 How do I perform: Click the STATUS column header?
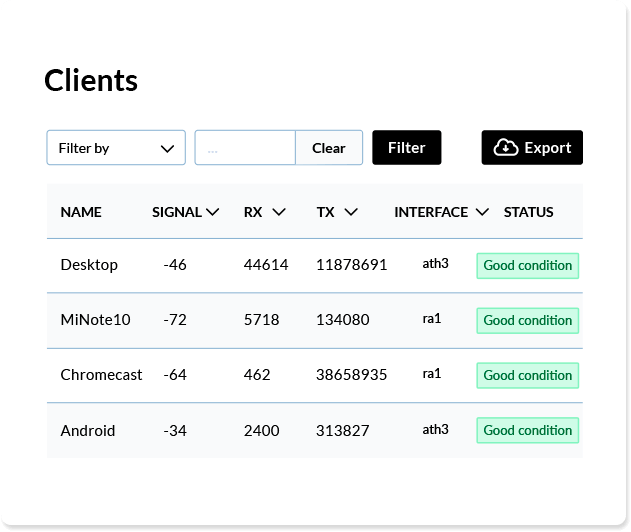point(528,212)
